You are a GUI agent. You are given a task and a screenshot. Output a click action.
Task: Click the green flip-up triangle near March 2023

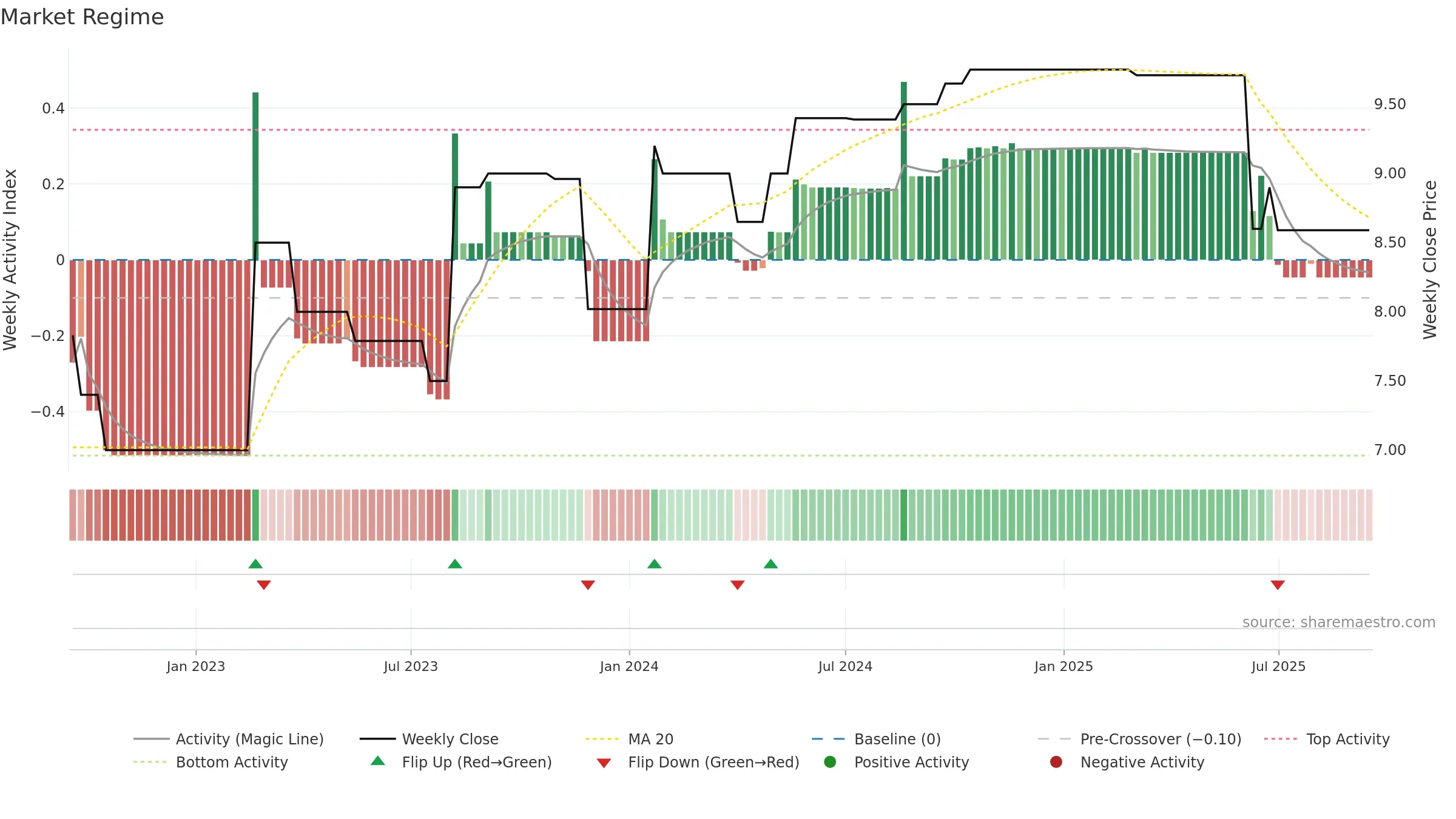255,564
